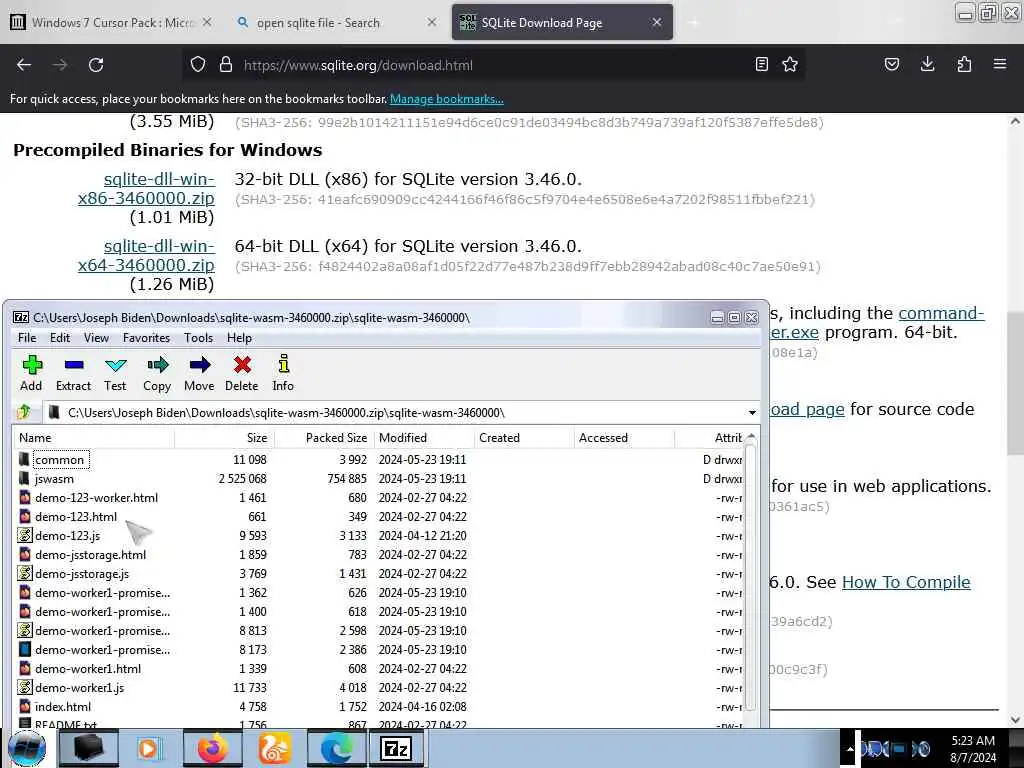Viewport: 1024px width, 768px height.
Task: Click the command- link on the page
Action: coord(941,313)
